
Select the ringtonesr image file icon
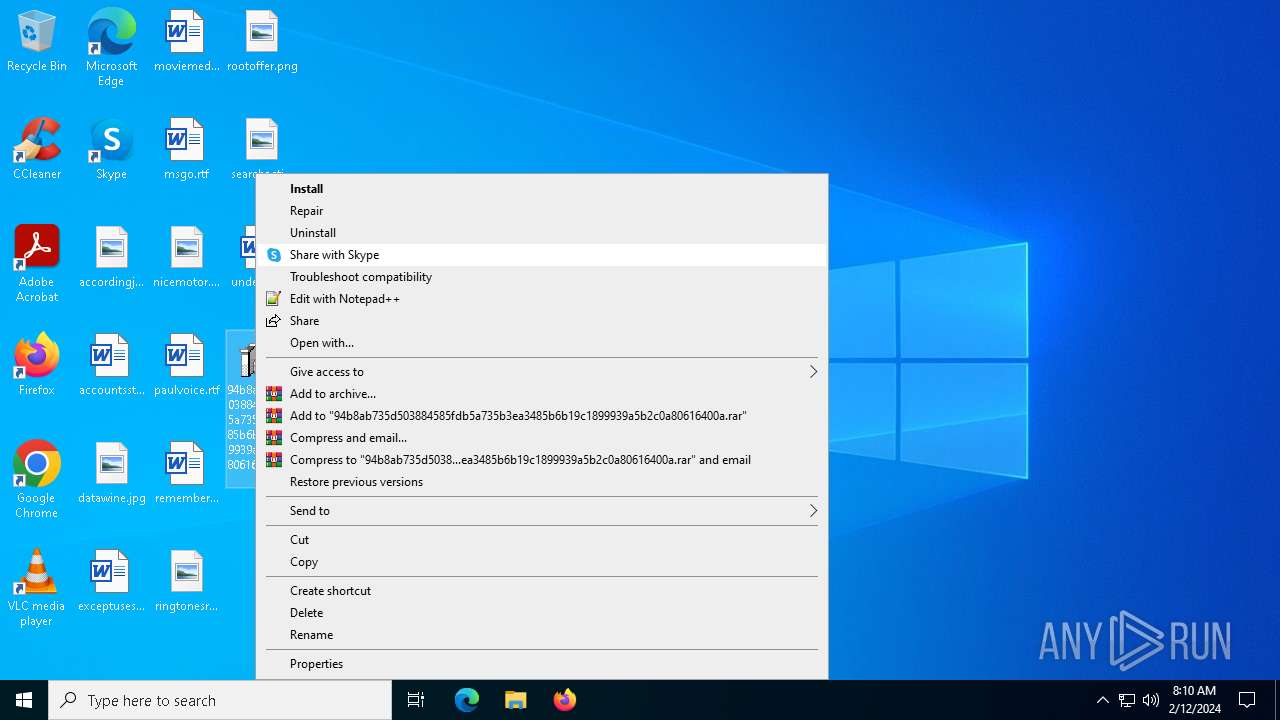pyautogui.click(x=186, y=582)
